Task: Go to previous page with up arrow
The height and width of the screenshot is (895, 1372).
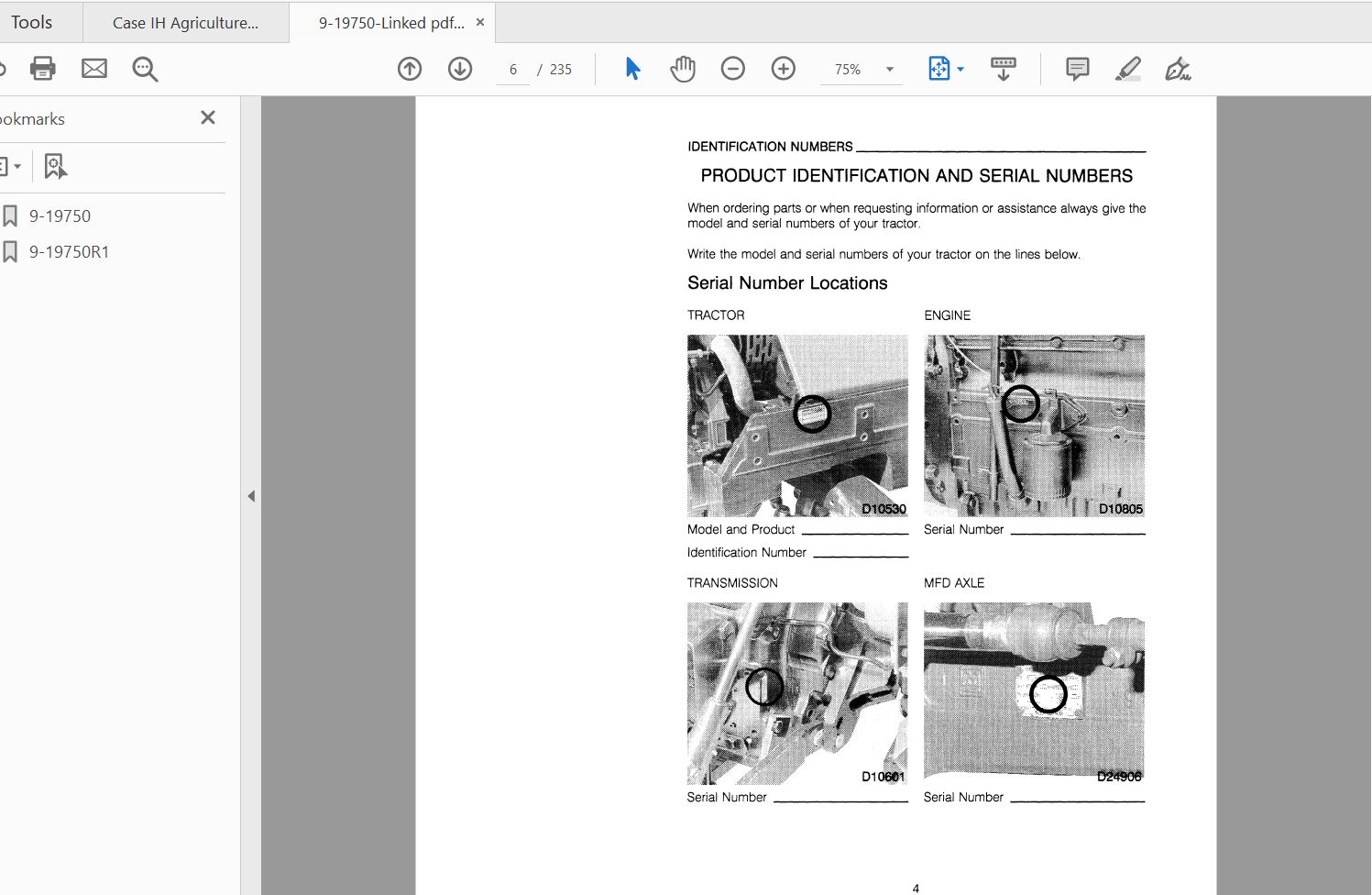Action: click(410, 69)
